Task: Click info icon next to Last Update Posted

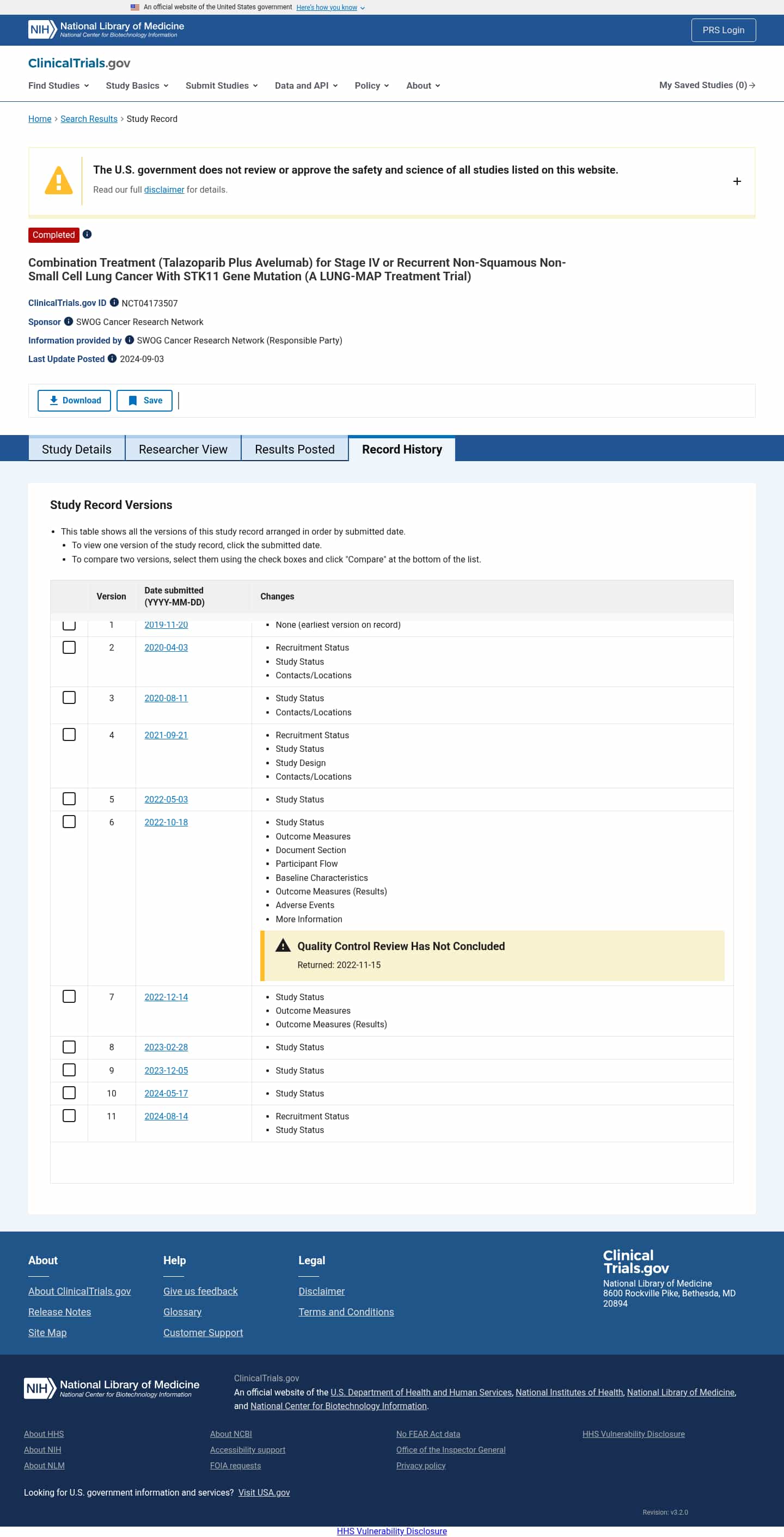Action: tap(112, 359)
